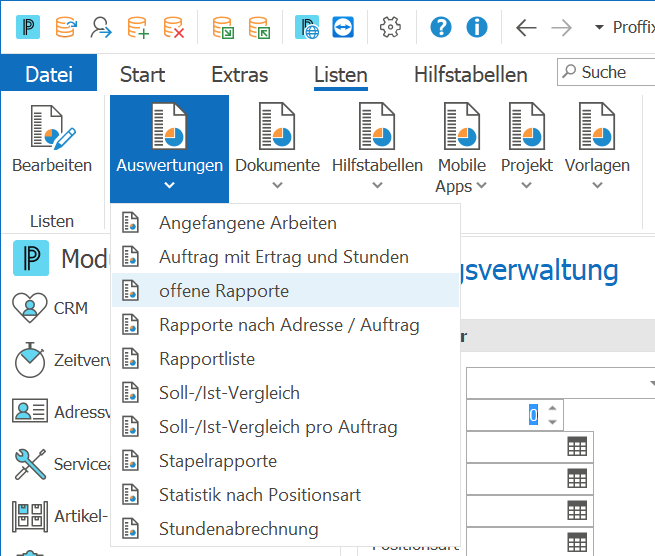Open the Hilfstabellen ribbon tab
This screenshot has height=556, width=655.
click(x=470, y=75)
